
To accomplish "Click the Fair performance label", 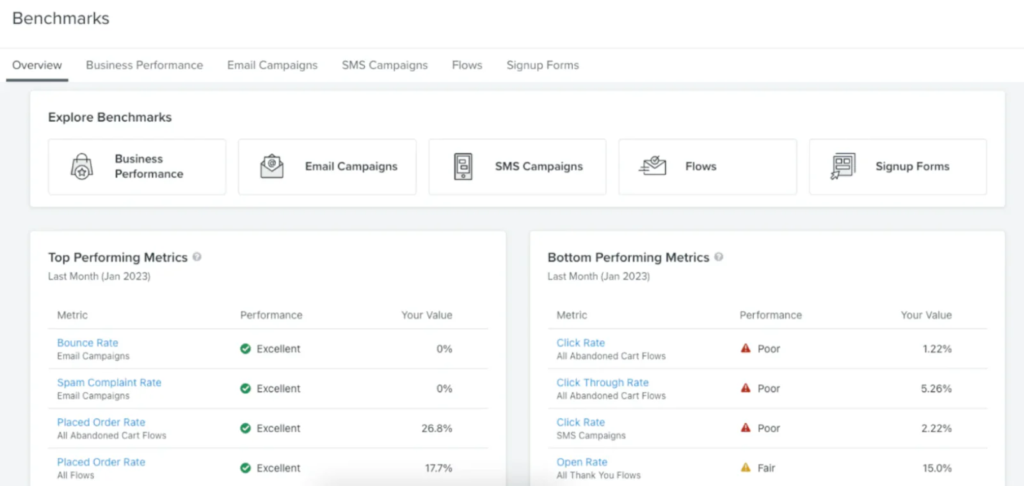I will coord(766,468).
